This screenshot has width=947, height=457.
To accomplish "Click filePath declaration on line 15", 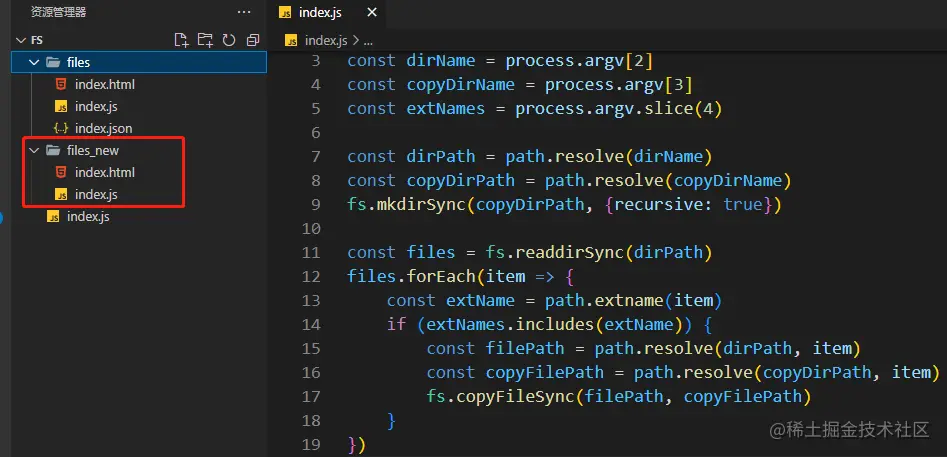I will [x=525, y=348].
